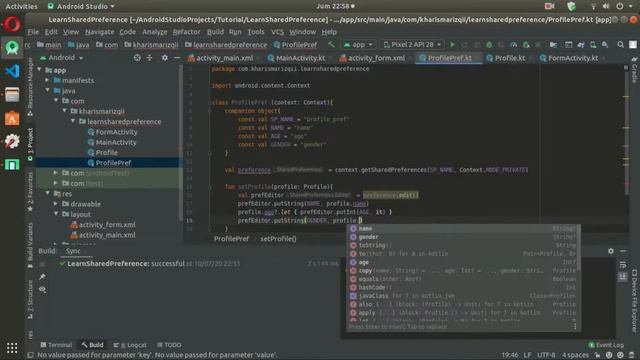Click the Make Project hammer icon
640x360 pixels.
click(331, 44)
